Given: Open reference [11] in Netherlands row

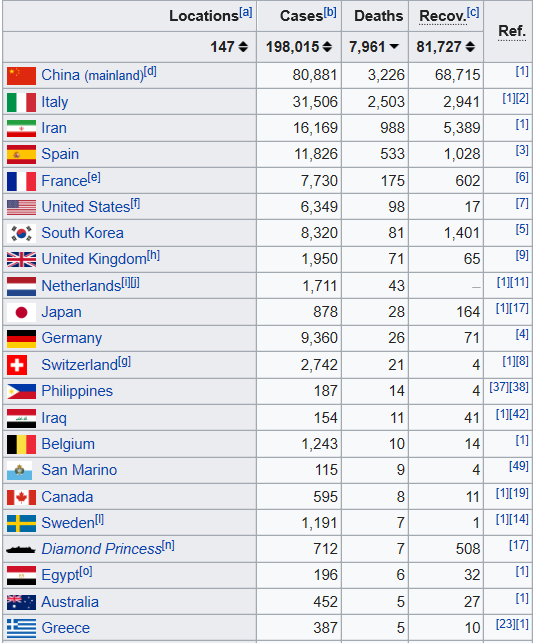Looking at the screenshot, I should point(519,282).
